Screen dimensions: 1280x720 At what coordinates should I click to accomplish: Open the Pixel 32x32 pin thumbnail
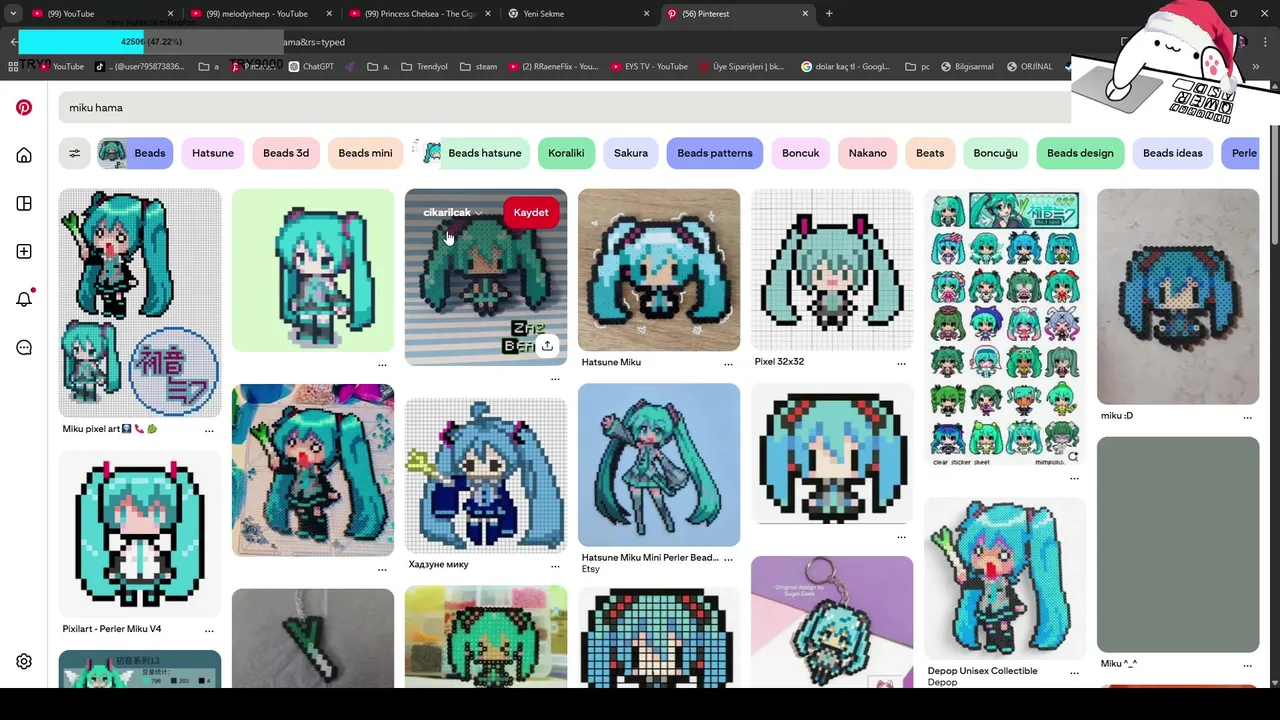click(x=832, y=270)
